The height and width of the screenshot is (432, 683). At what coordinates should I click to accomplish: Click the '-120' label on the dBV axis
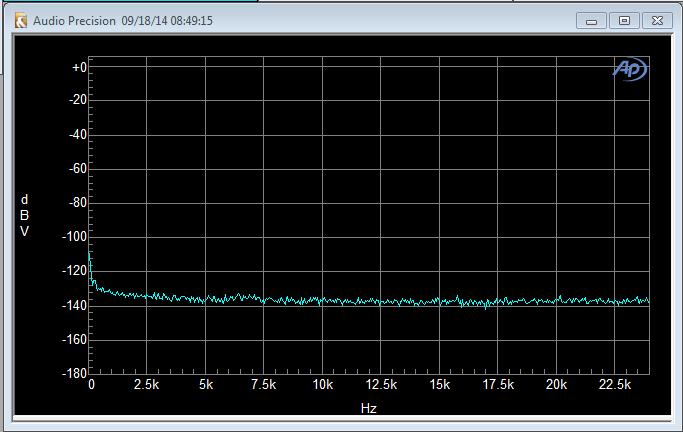coord(75,271)
